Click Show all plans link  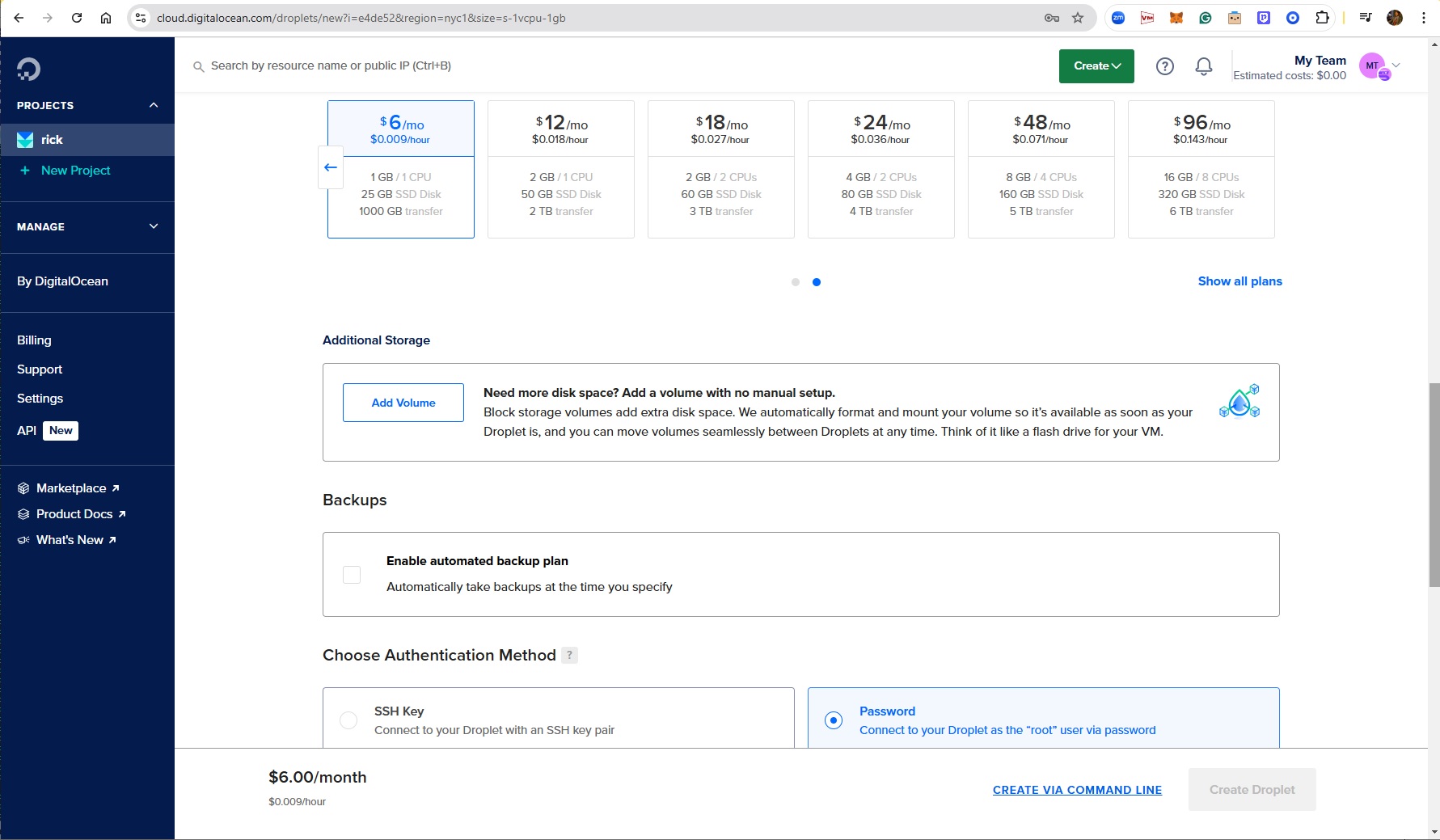point(1239,281)
